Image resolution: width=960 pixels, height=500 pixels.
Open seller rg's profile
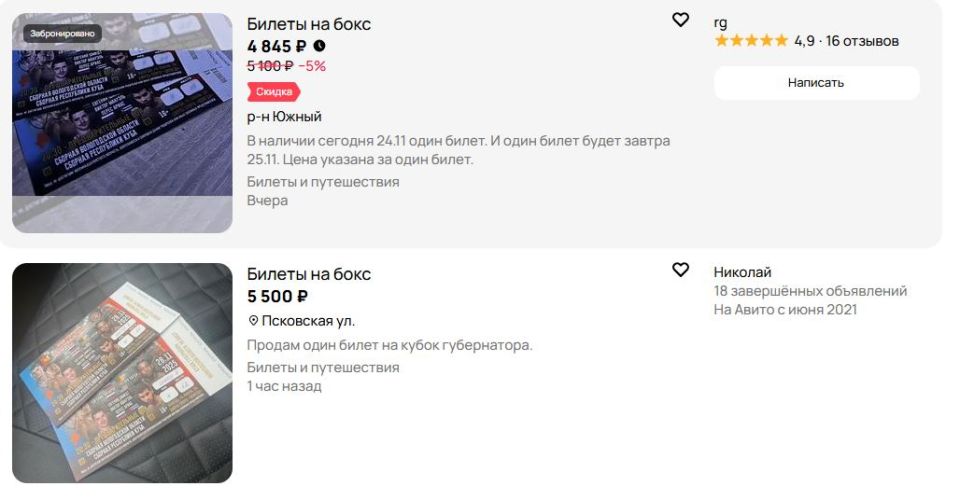(721, 22)
